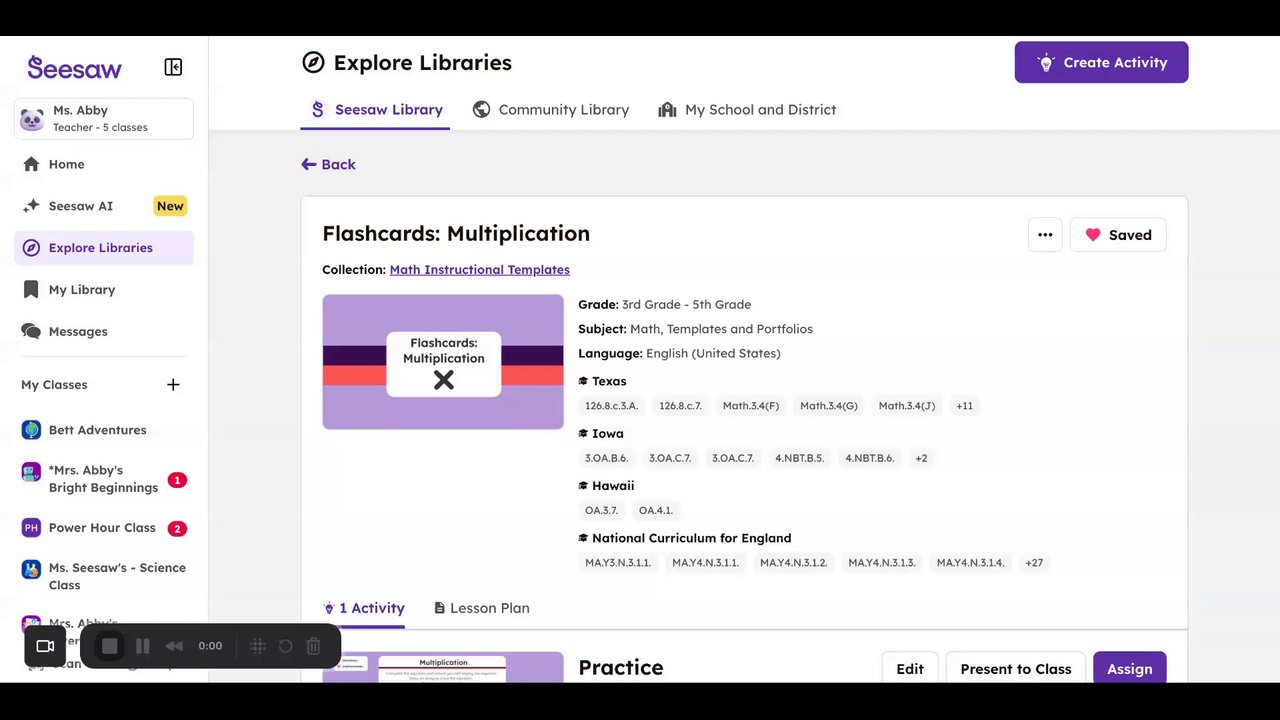The image size is (1280, 720).
Task: Click the camera icon in recording toolbar
Action: coord(45,646)
